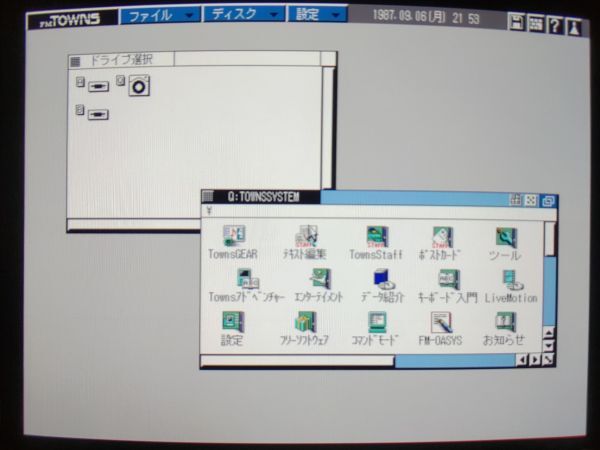Select the CD-ROM drive icon in ドライブ選択

139,86
